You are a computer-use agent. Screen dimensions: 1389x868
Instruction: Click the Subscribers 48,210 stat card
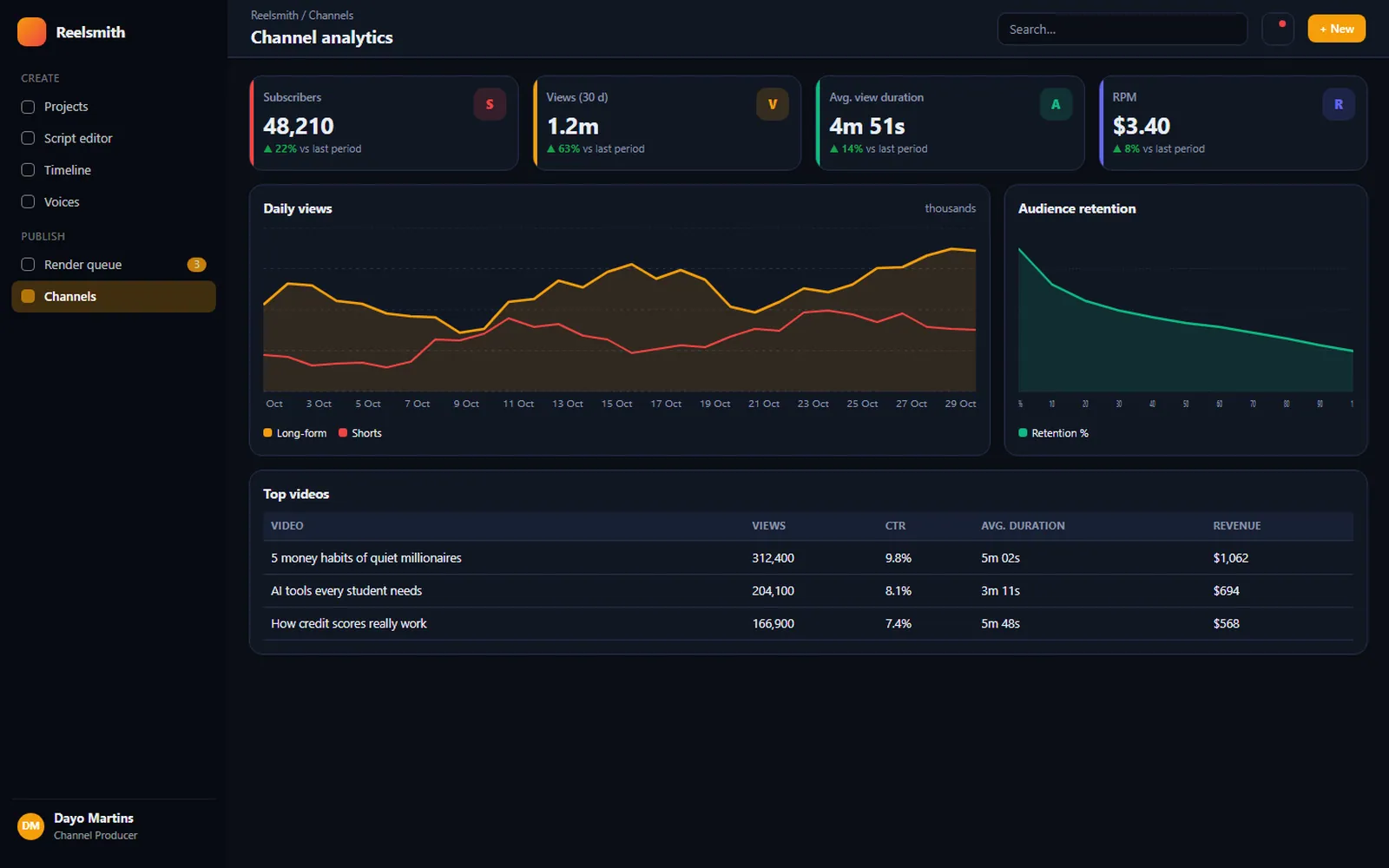(384, 123)
